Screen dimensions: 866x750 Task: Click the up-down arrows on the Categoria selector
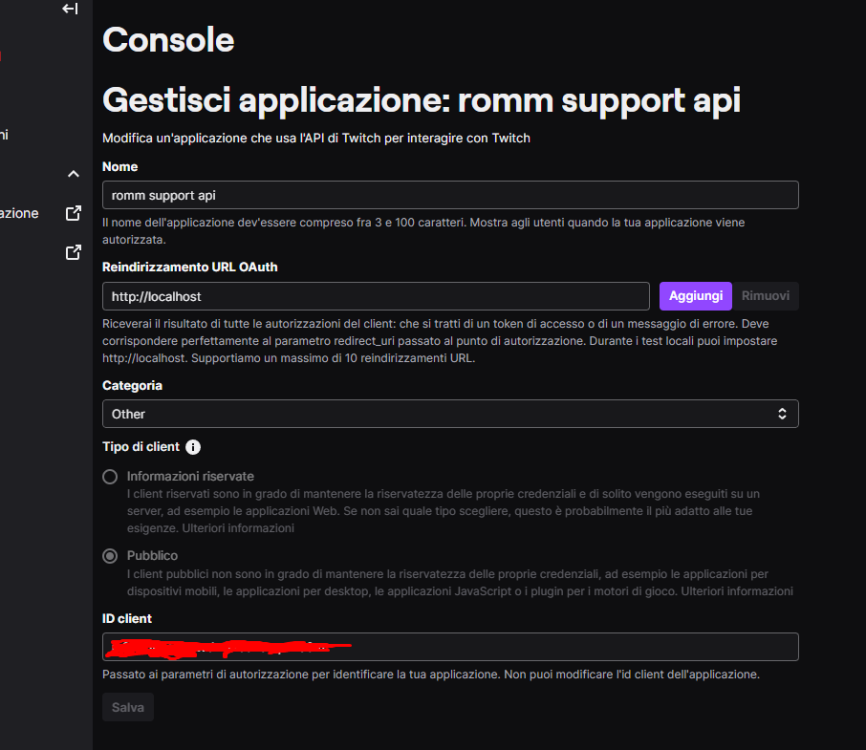pyautogui.click(x=782, y=414)
